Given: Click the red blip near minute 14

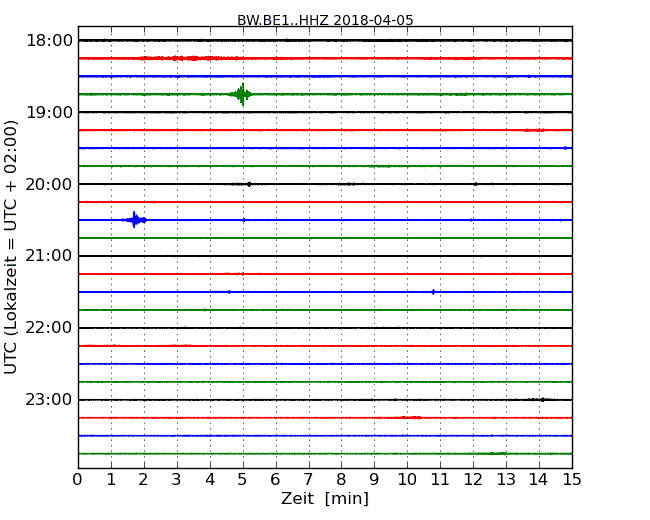Looking at the screenshot, I should coord(534,130).
